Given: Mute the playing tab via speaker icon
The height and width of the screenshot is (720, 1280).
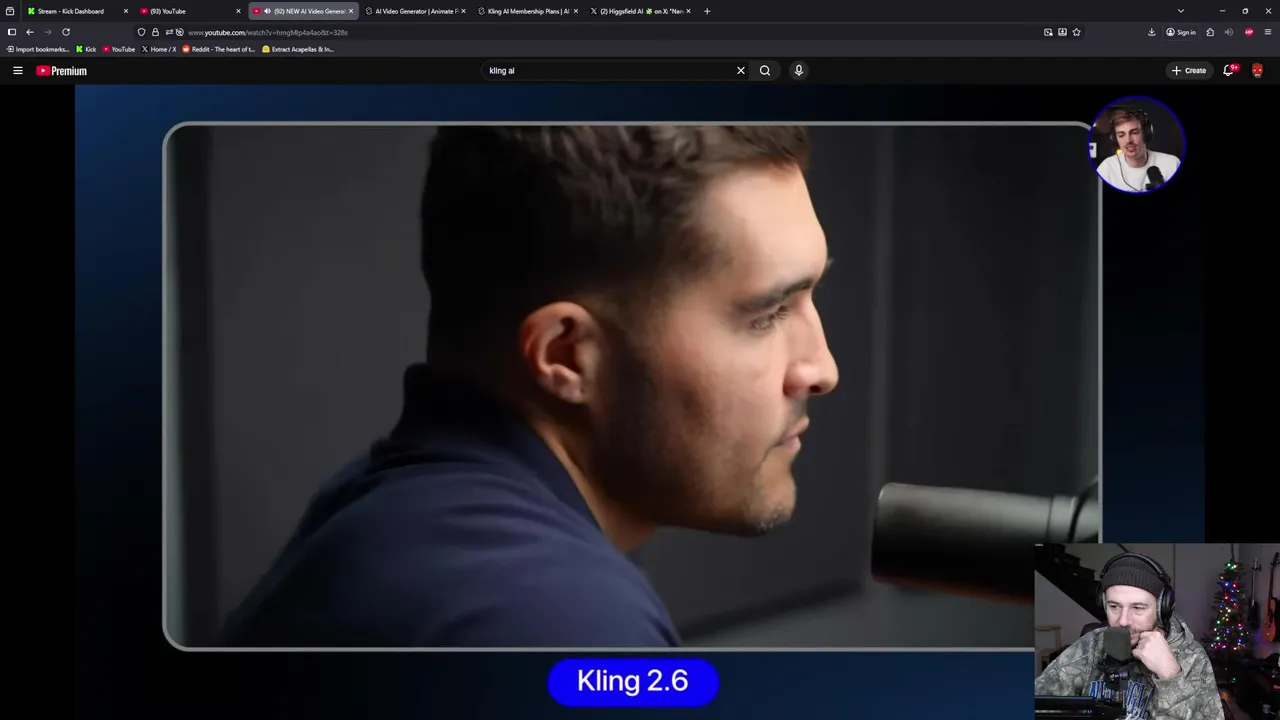Looking at the screenshot, I should tap(267, 11).
